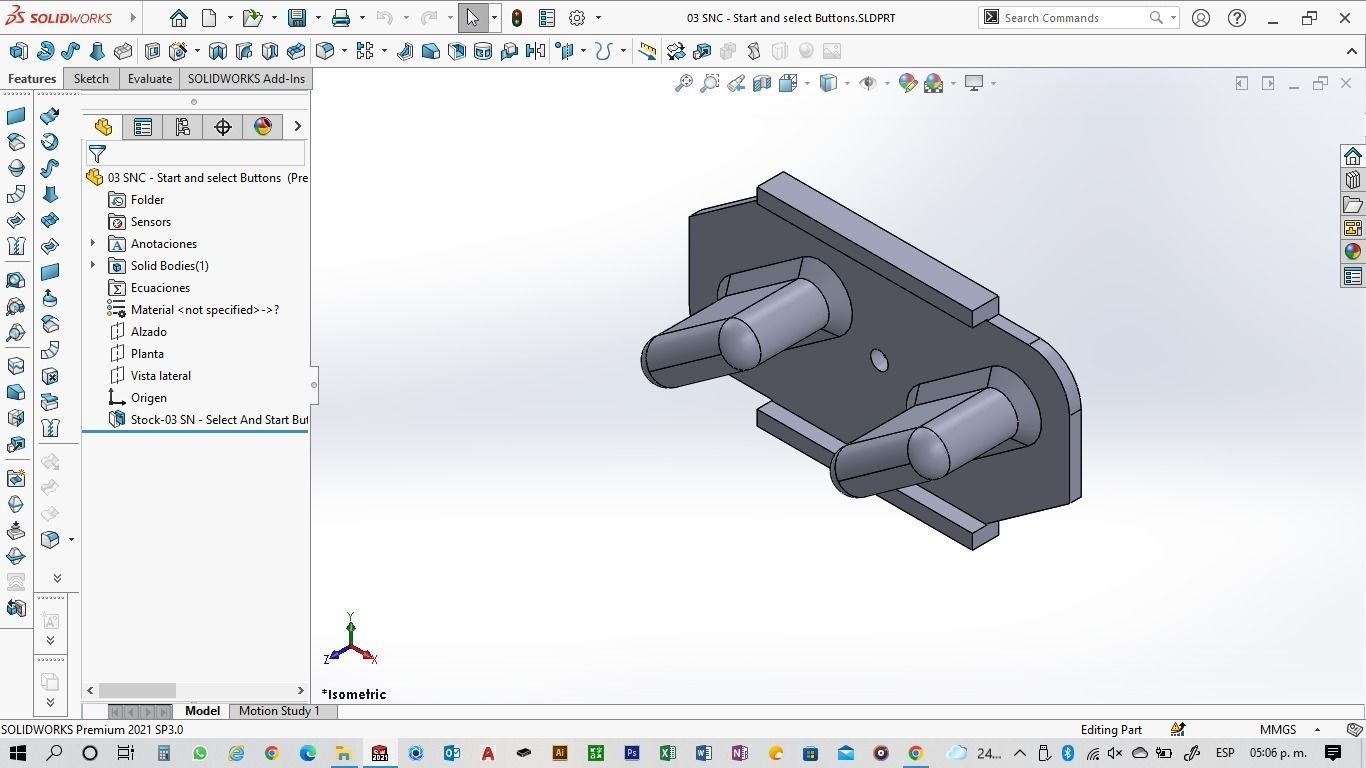The width and height of the screenshot is (1366, 768).
Task: Open the View Settings monitor dropdown
Action: pos(992,83)
